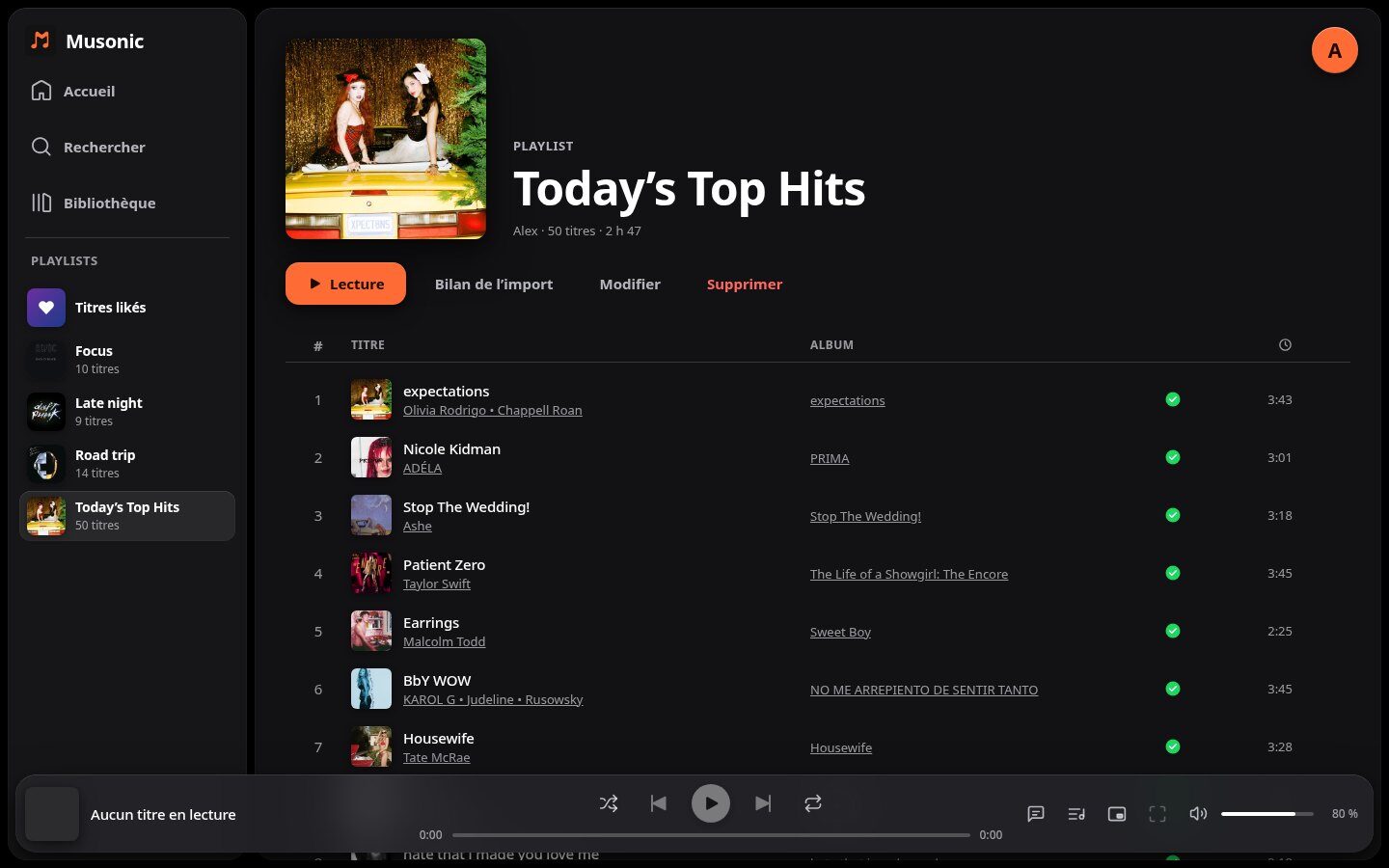Click the green check on Patient Zero row
Viewport: 1389px width, 868px height.
[x=1173, y=573]
